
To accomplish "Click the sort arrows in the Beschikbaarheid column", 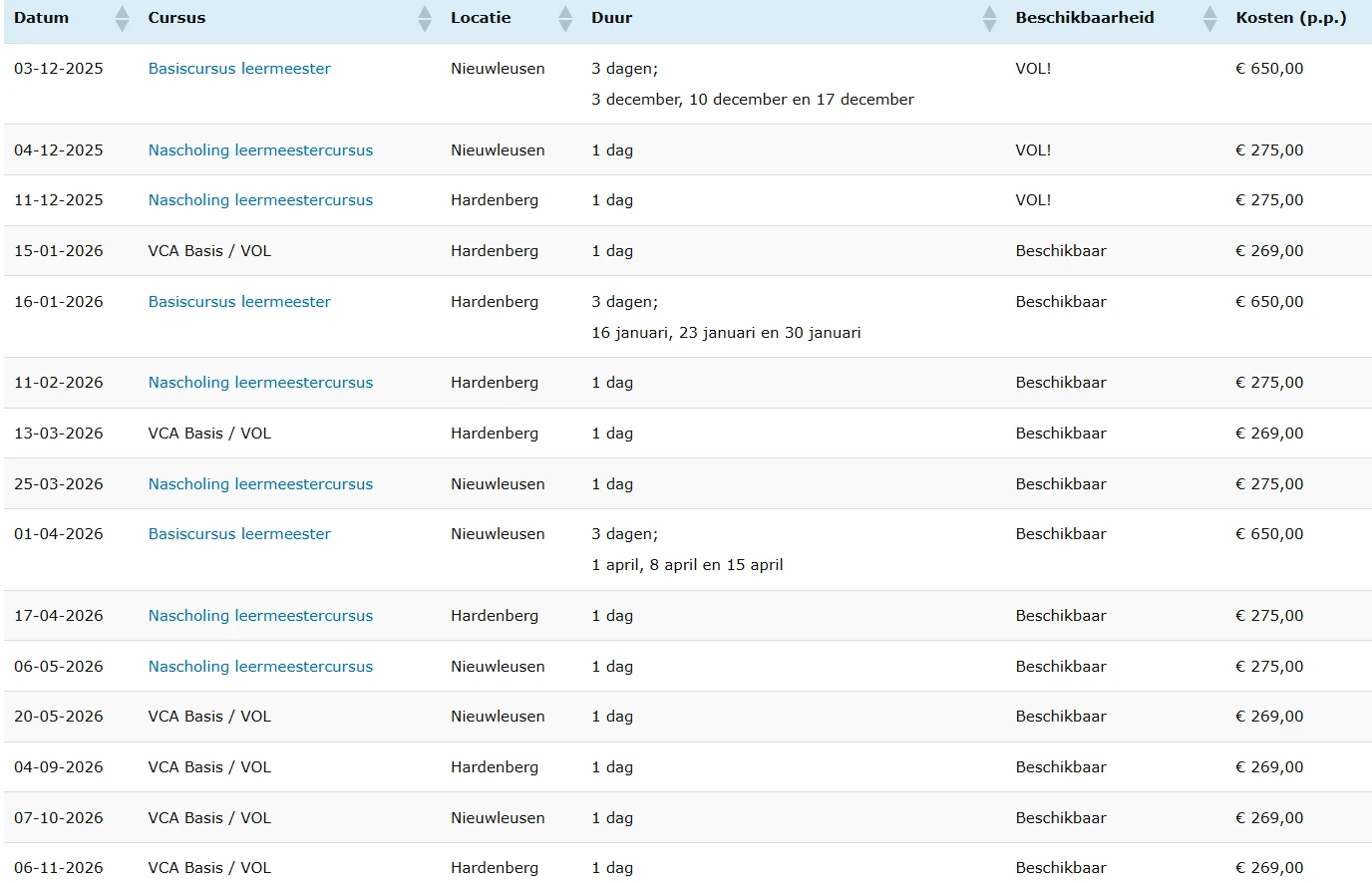I will [1209, 18].
